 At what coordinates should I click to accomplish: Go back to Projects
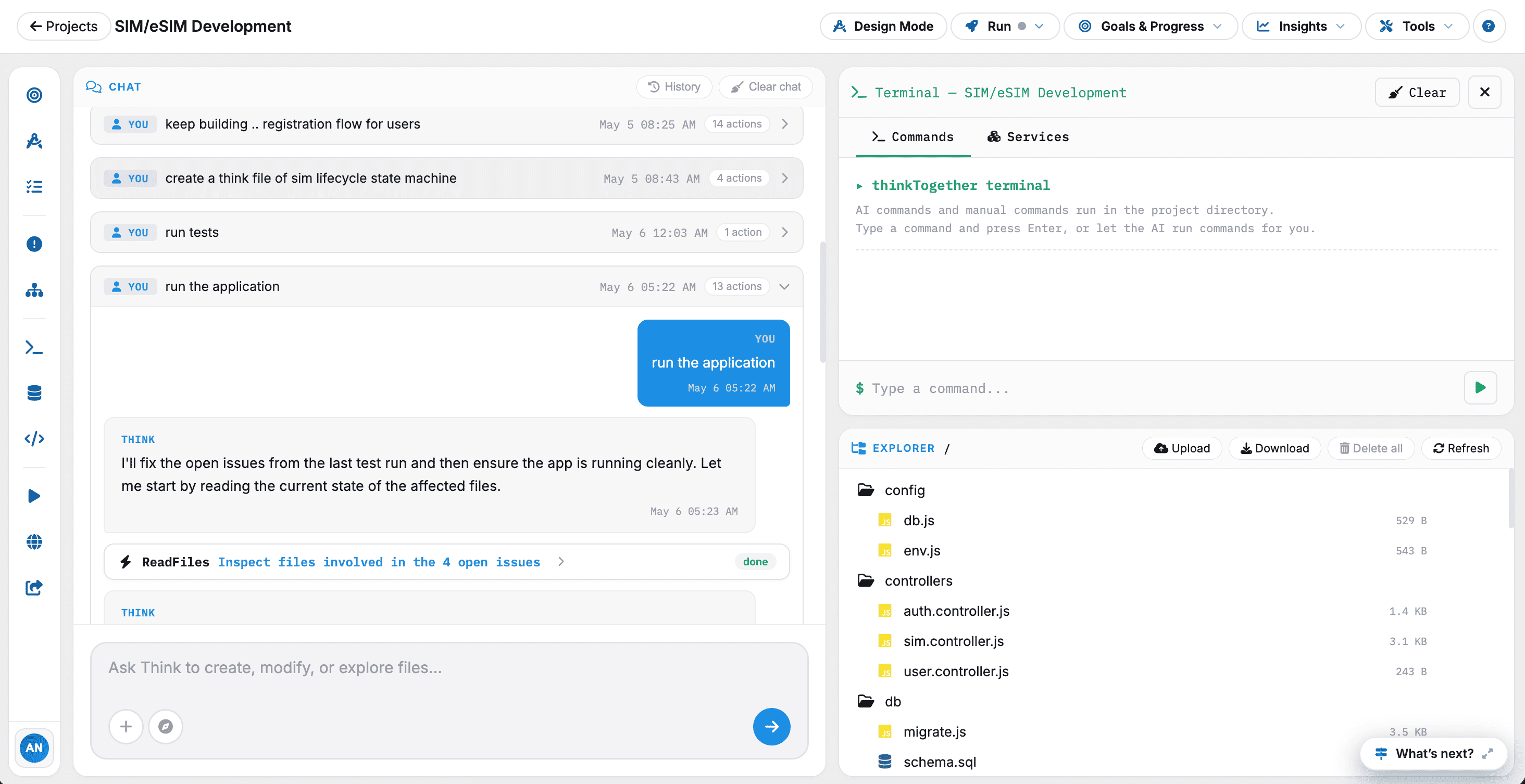64,26
